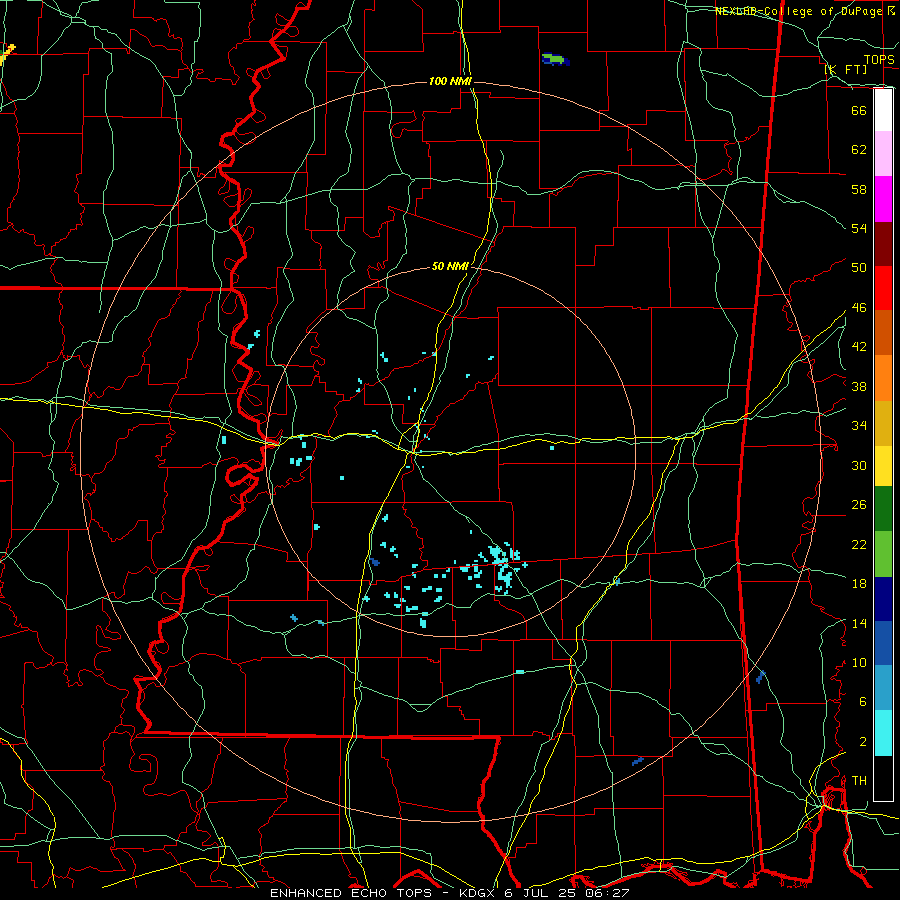Click the "38" value on the legend scale
Screen dimensions: 900x900
tap(859, 386)
